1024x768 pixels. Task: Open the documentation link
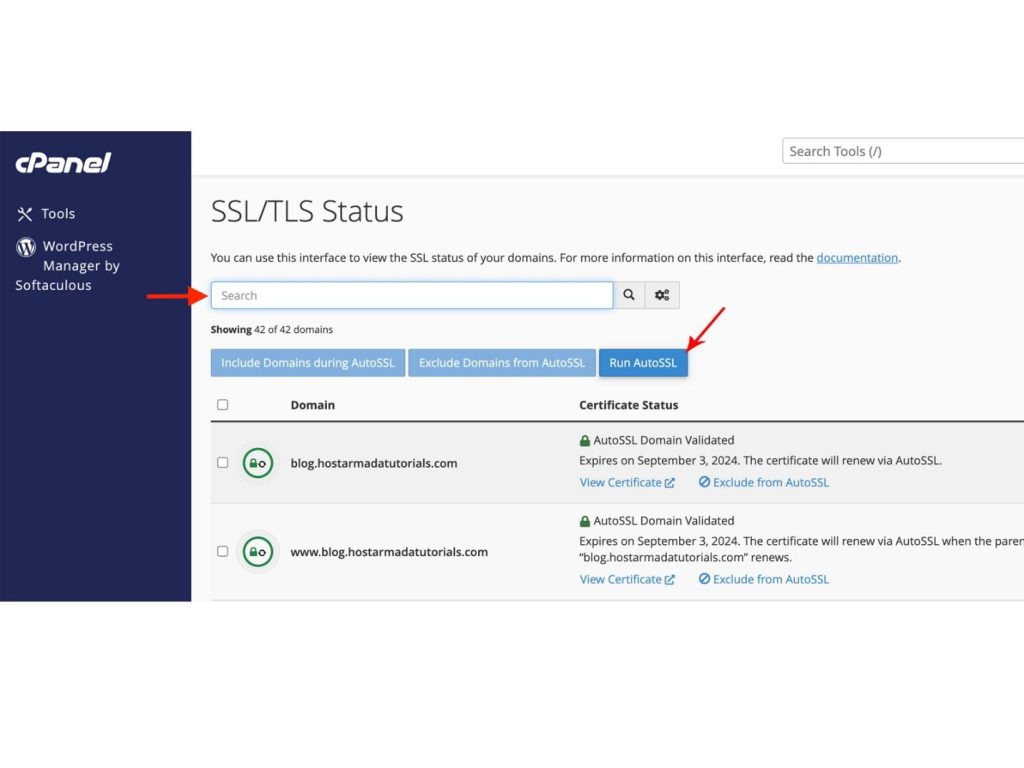click(x=857, y=258)
